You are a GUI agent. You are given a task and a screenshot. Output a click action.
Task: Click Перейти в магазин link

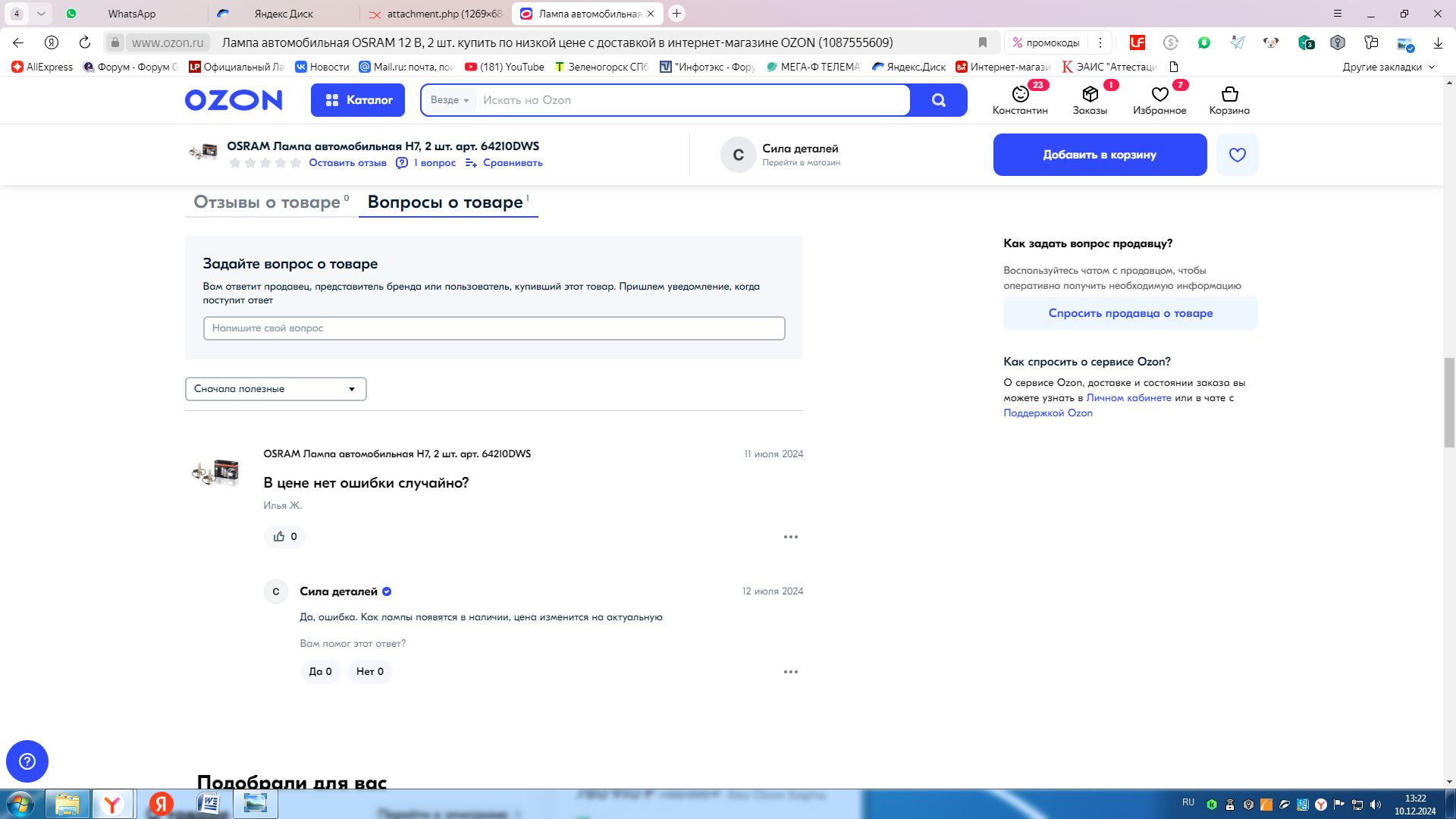(801, 163)
